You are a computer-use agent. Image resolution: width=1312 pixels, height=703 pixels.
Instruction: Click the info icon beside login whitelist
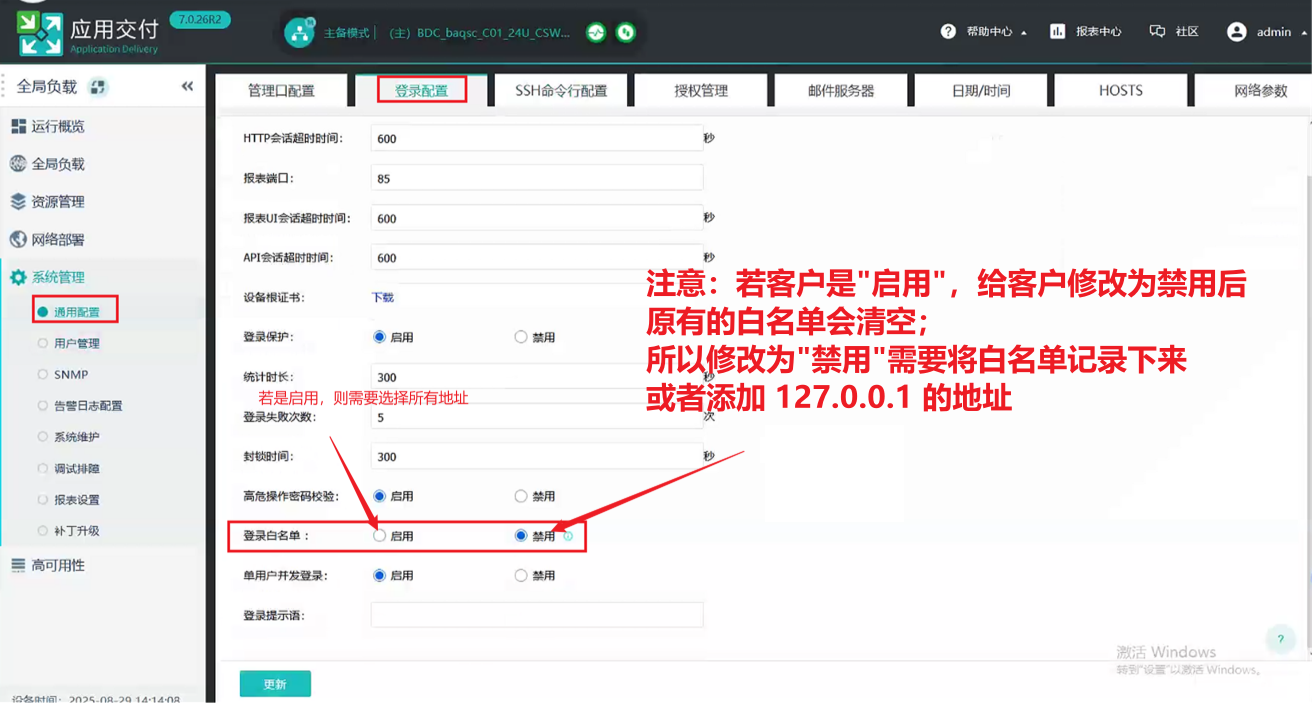[568, 536]
